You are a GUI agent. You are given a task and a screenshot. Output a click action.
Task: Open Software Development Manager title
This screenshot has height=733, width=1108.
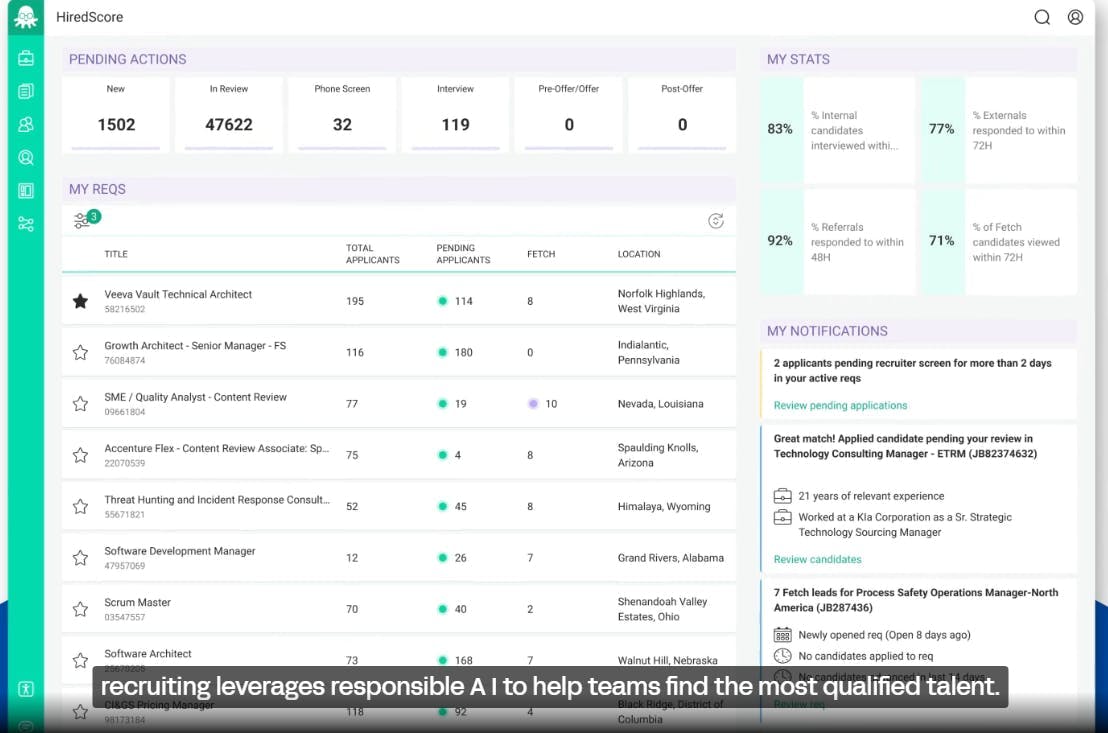[x=179, y=551]
